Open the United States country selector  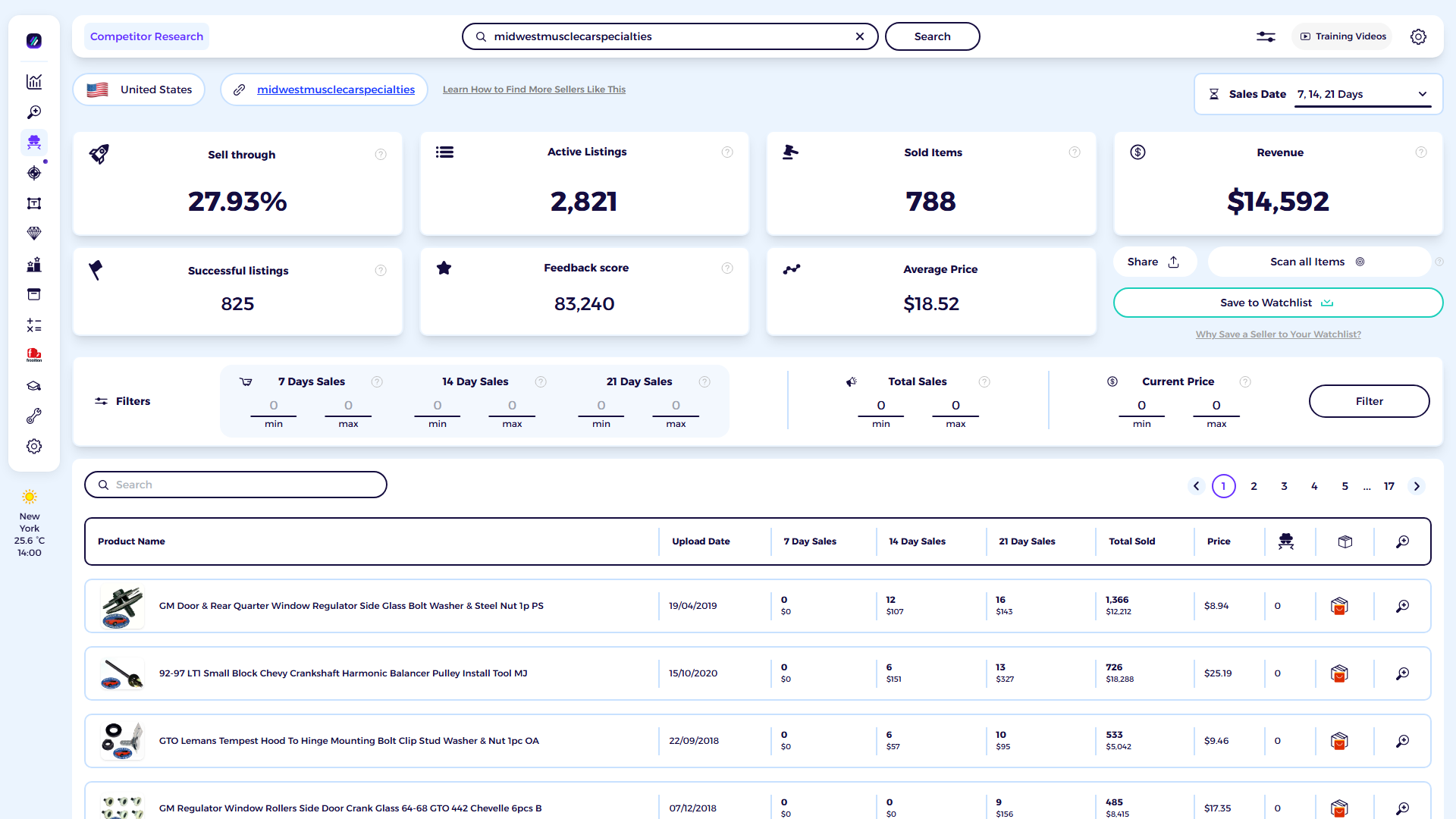click(x=139, y=89)
